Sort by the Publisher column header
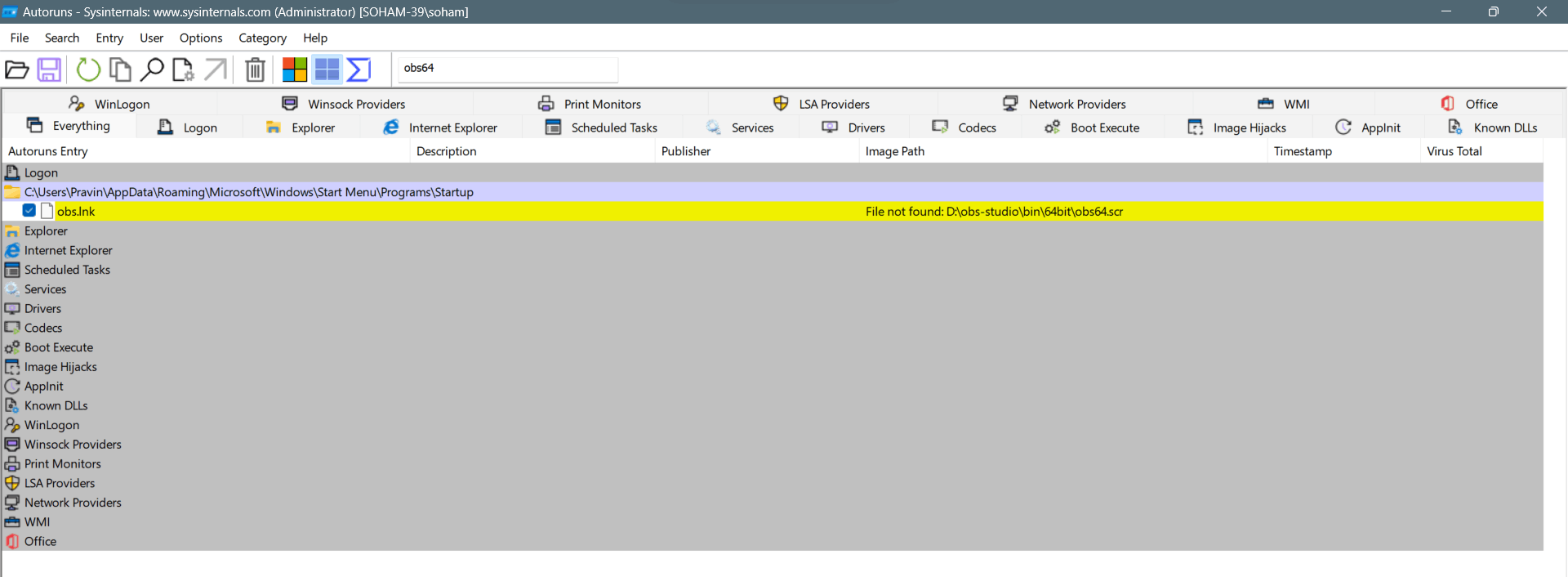 756,151
